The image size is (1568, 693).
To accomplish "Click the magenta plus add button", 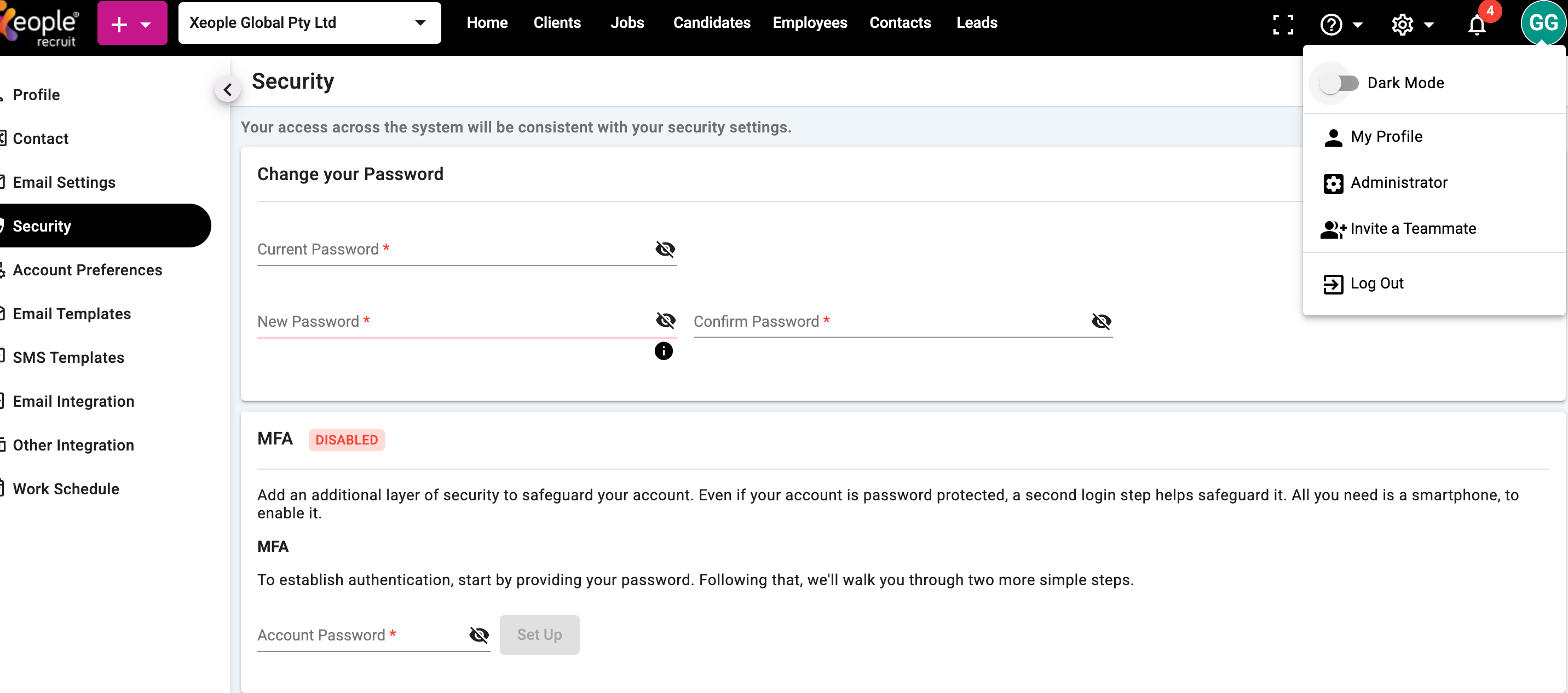I will coord(119,24).
